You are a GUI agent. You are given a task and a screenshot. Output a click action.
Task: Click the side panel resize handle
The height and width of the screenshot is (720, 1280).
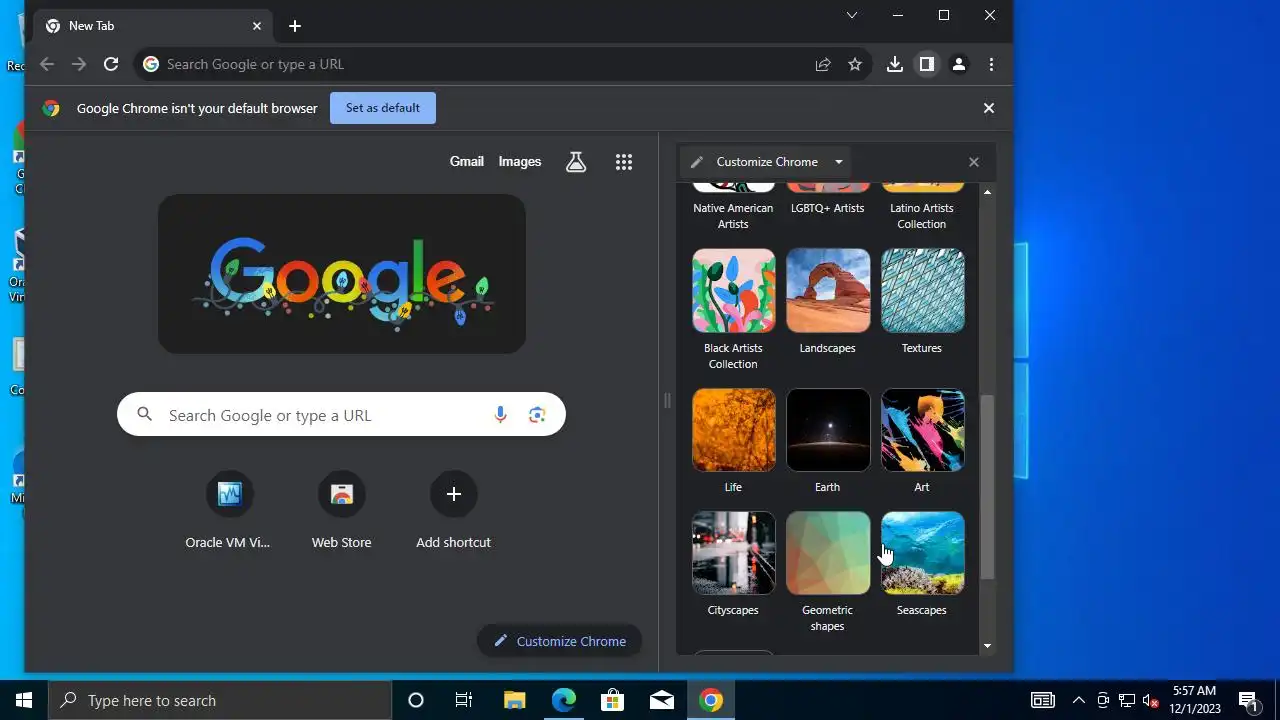667,401
